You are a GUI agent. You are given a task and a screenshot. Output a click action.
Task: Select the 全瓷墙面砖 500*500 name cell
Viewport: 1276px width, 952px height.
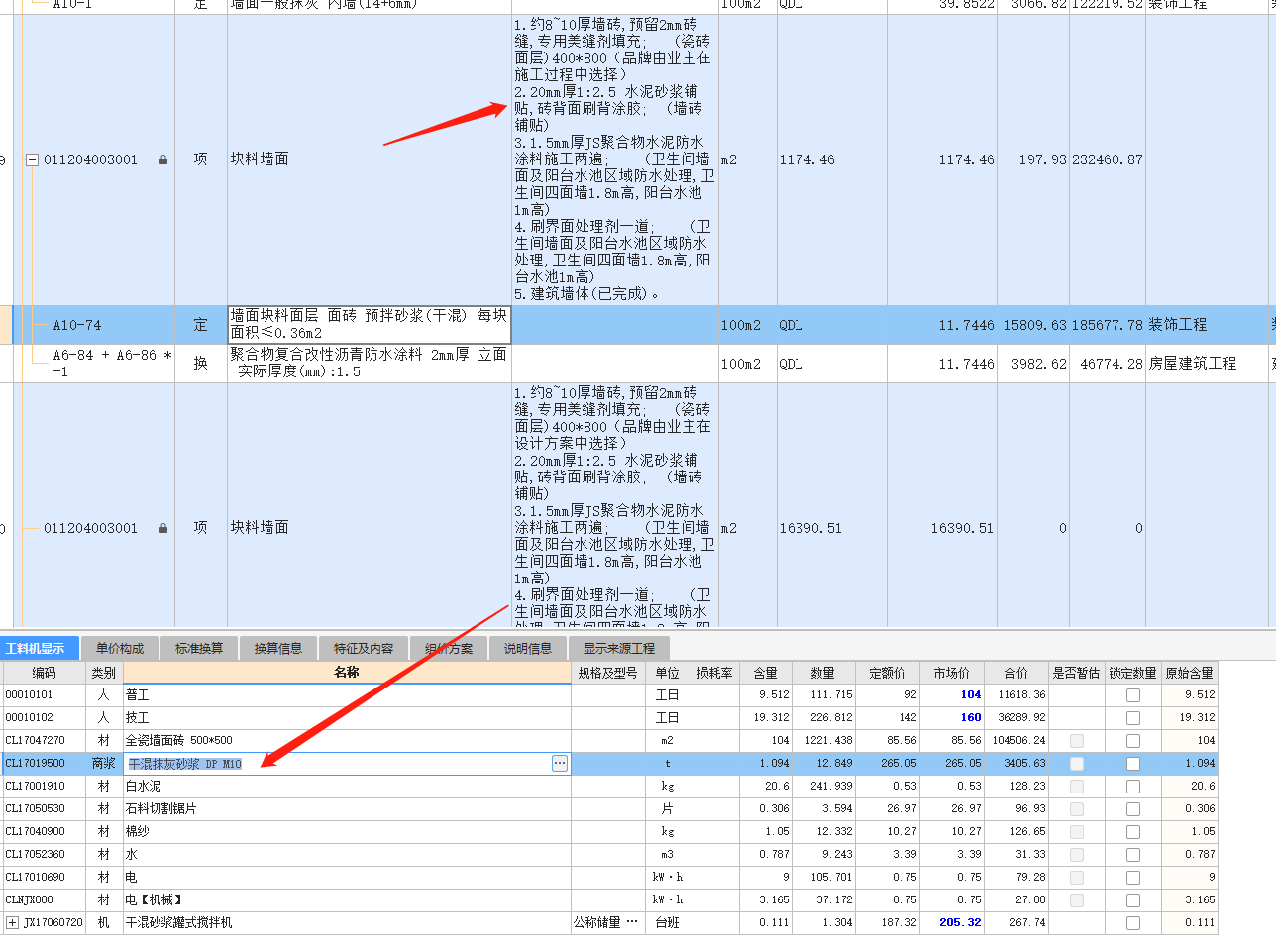pos(347,741)
